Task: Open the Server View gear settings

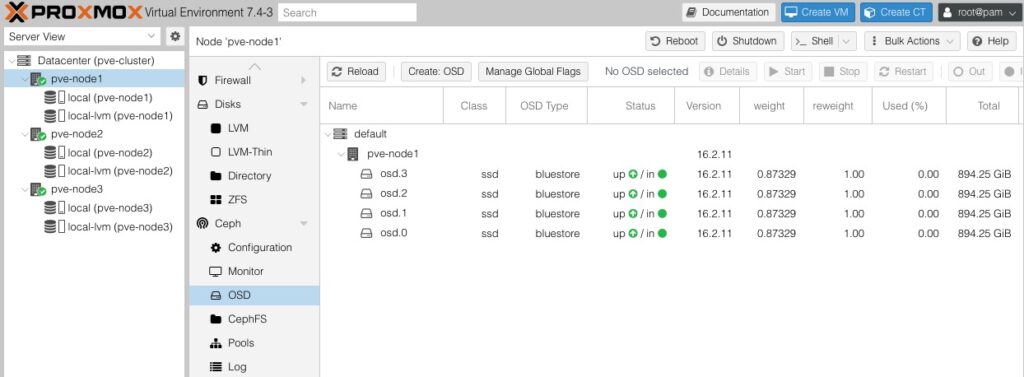Action: (x=175, y=37)
